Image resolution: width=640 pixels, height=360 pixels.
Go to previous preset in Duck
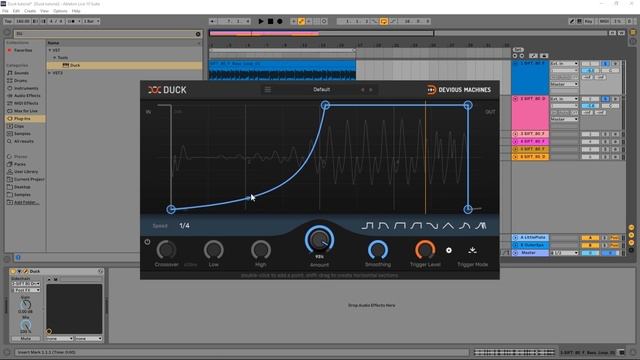click(362, 90)
